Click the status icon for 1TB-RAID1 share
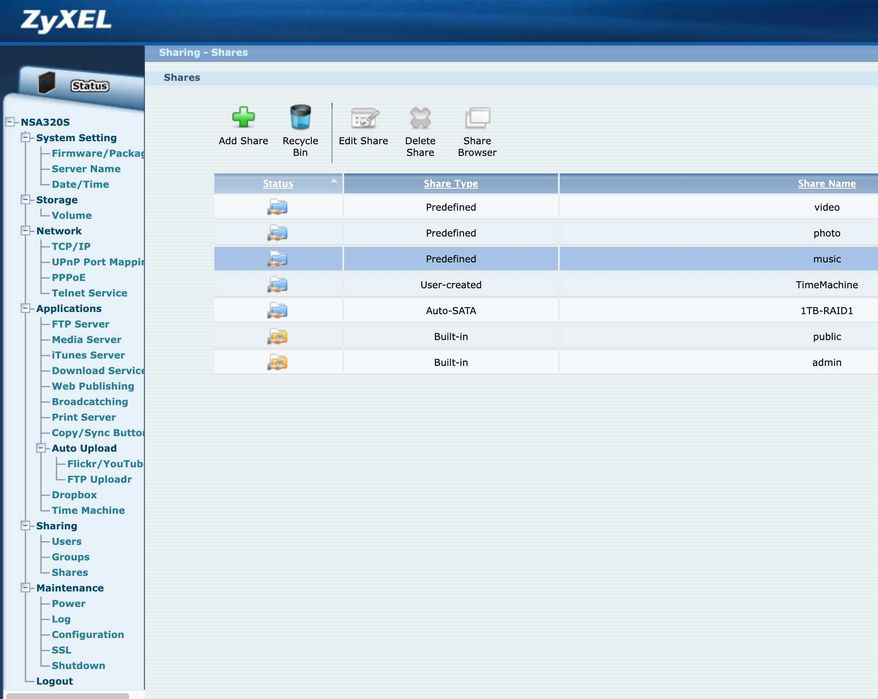The image size is (878, 699). point(277,310)
